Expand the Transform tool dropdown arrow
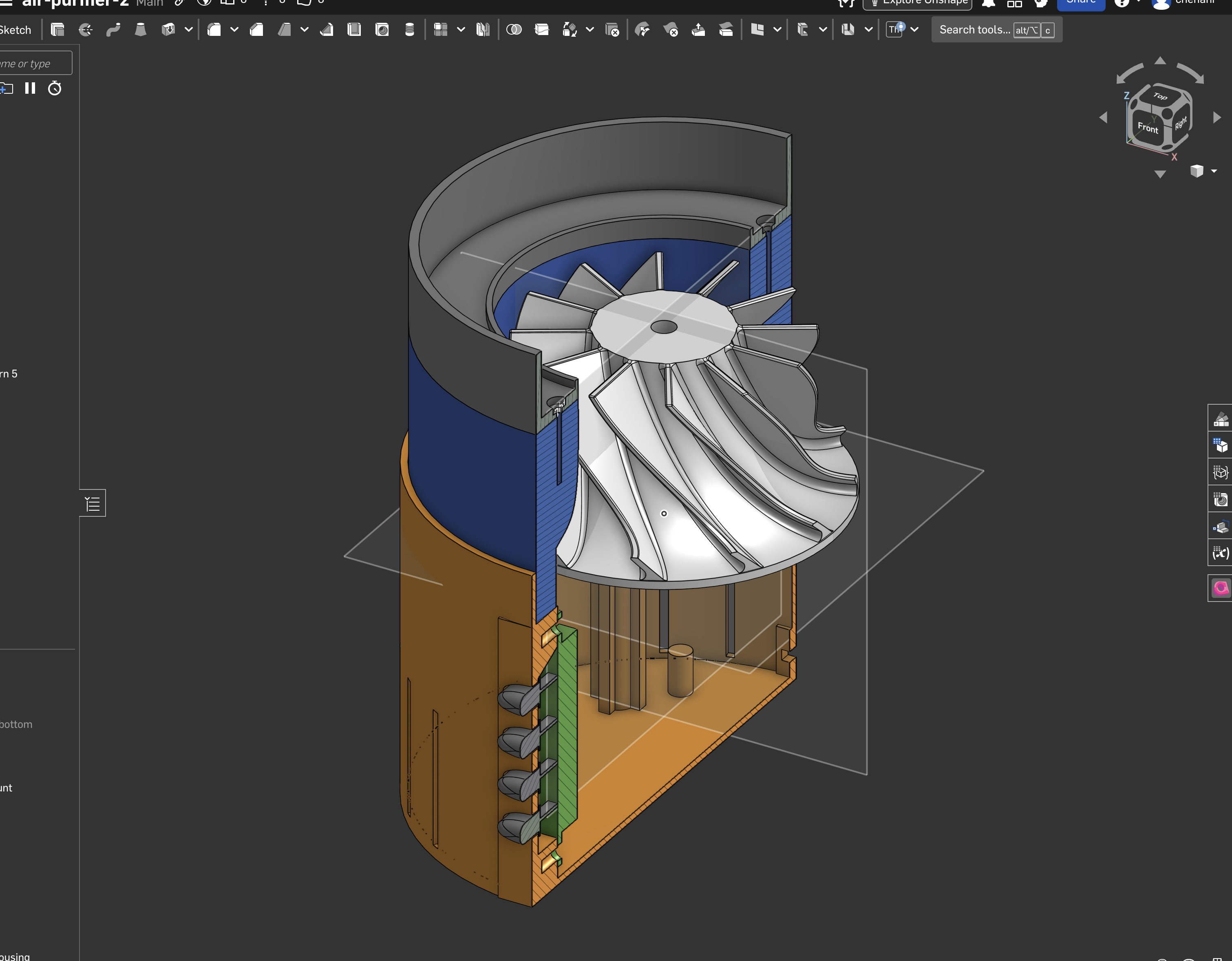 pyautogui.click(x=590, y=30)
